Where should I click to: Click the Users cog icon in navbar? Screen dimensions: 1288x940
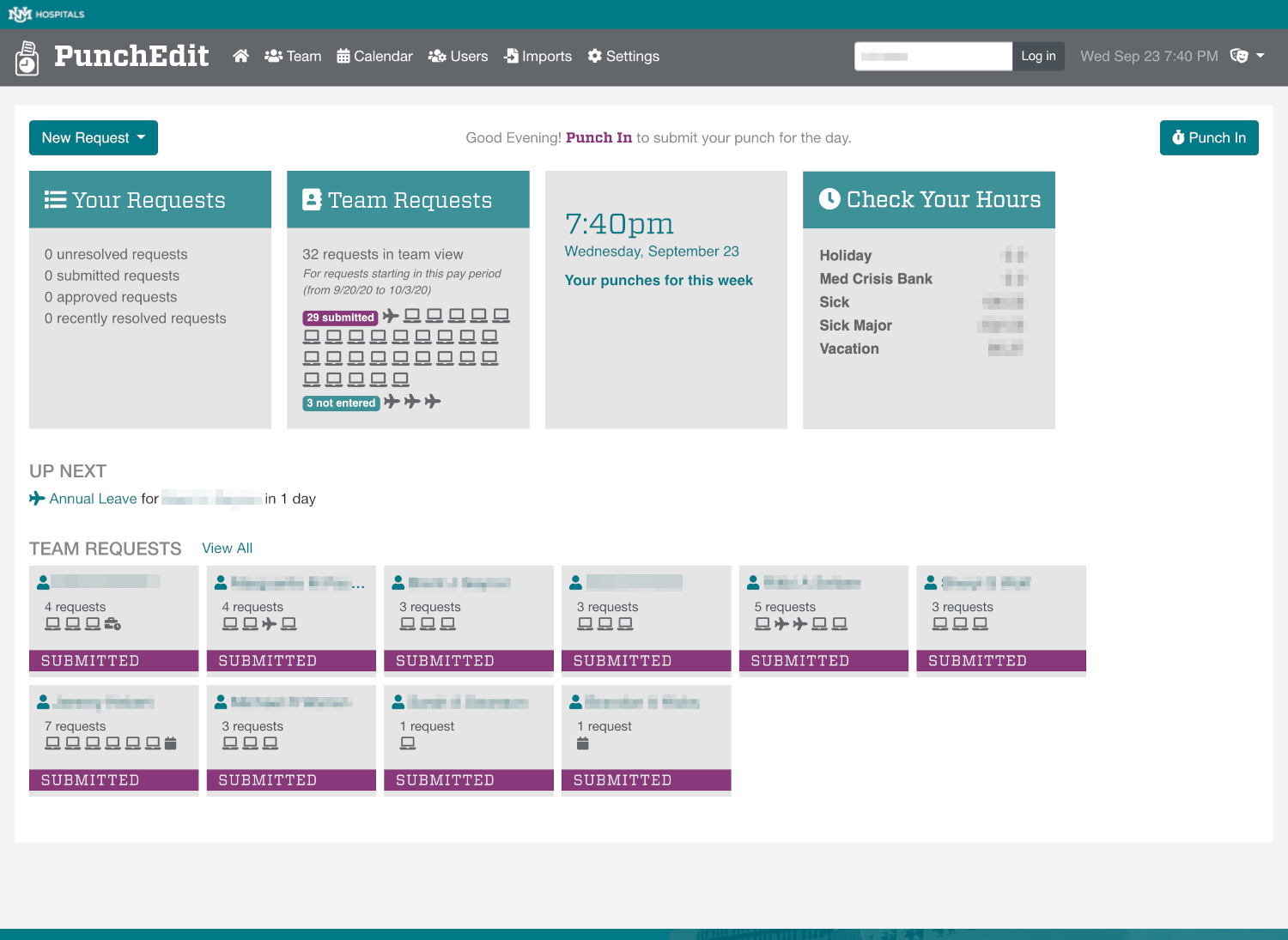tap(437, 56)
